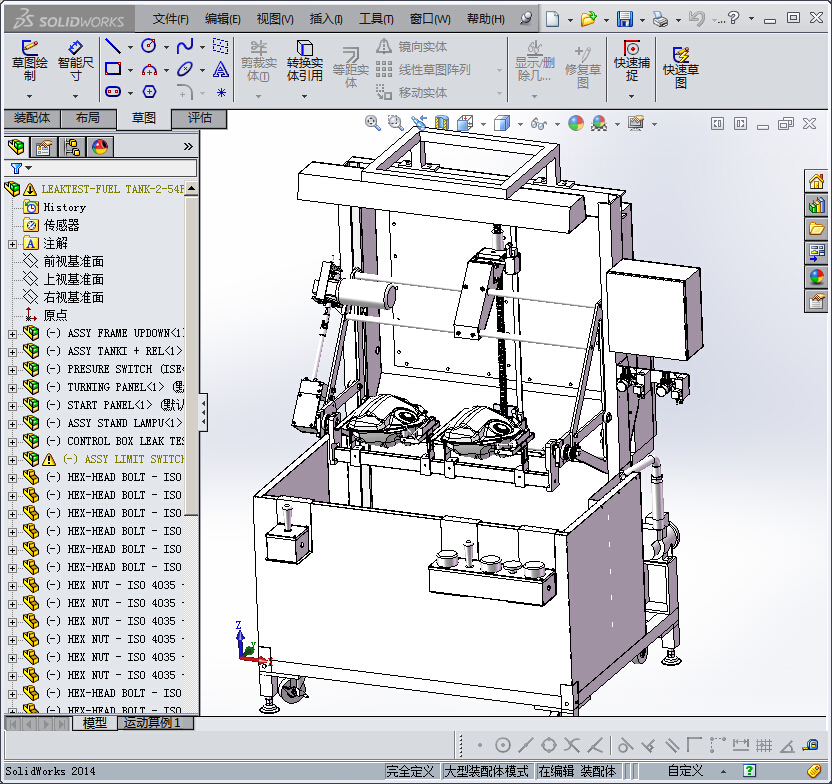Select the Rectangle sketch tool

[113, 69]
